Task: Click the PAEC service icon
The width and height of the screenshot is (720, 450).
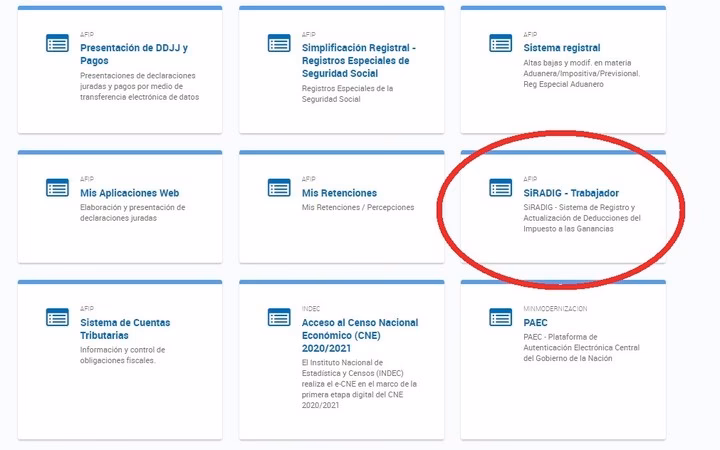Action: (500, 318)
